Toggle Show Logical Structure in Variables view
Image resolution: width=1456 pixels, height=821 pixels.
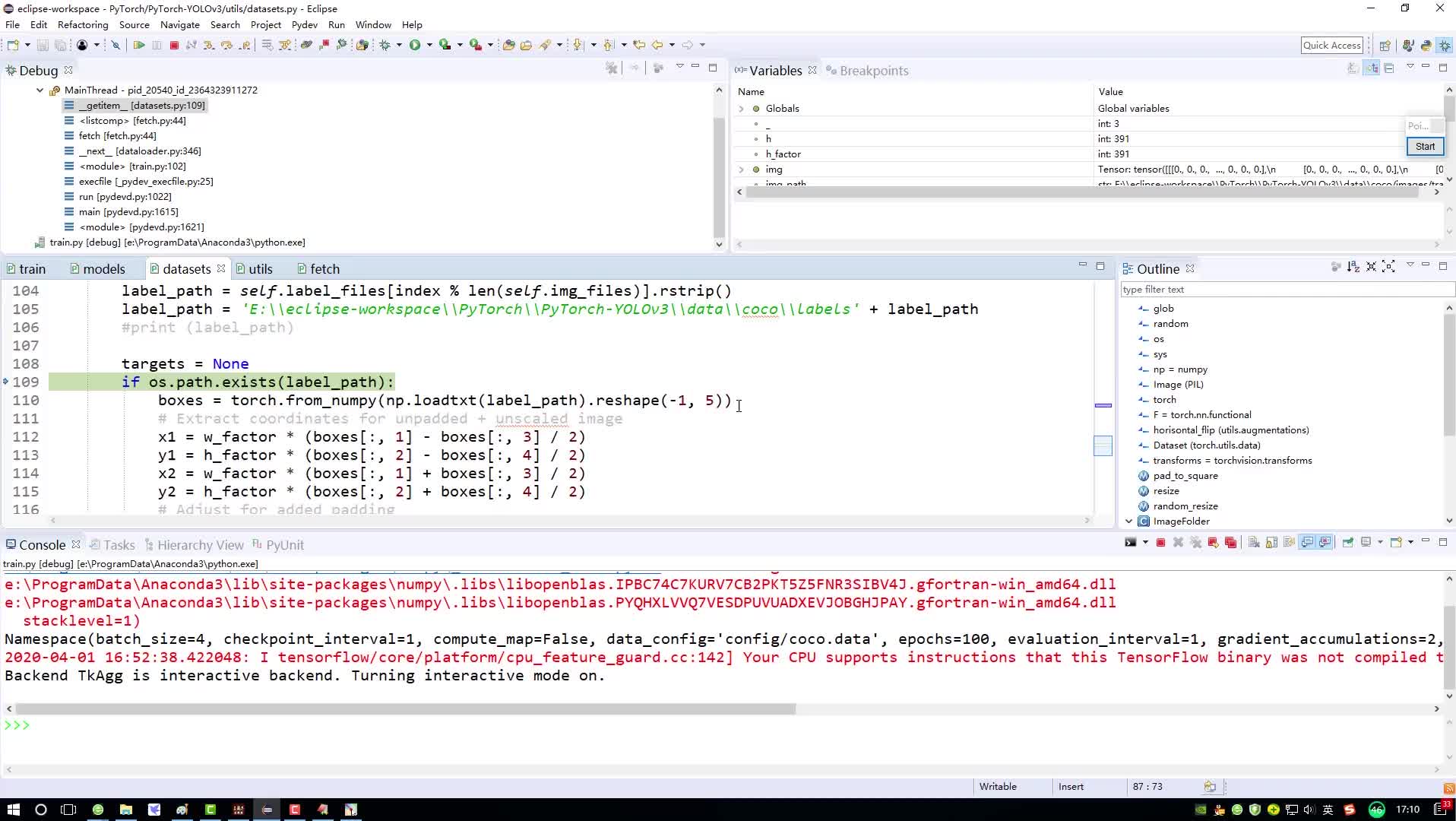(x=1372, y=68)
